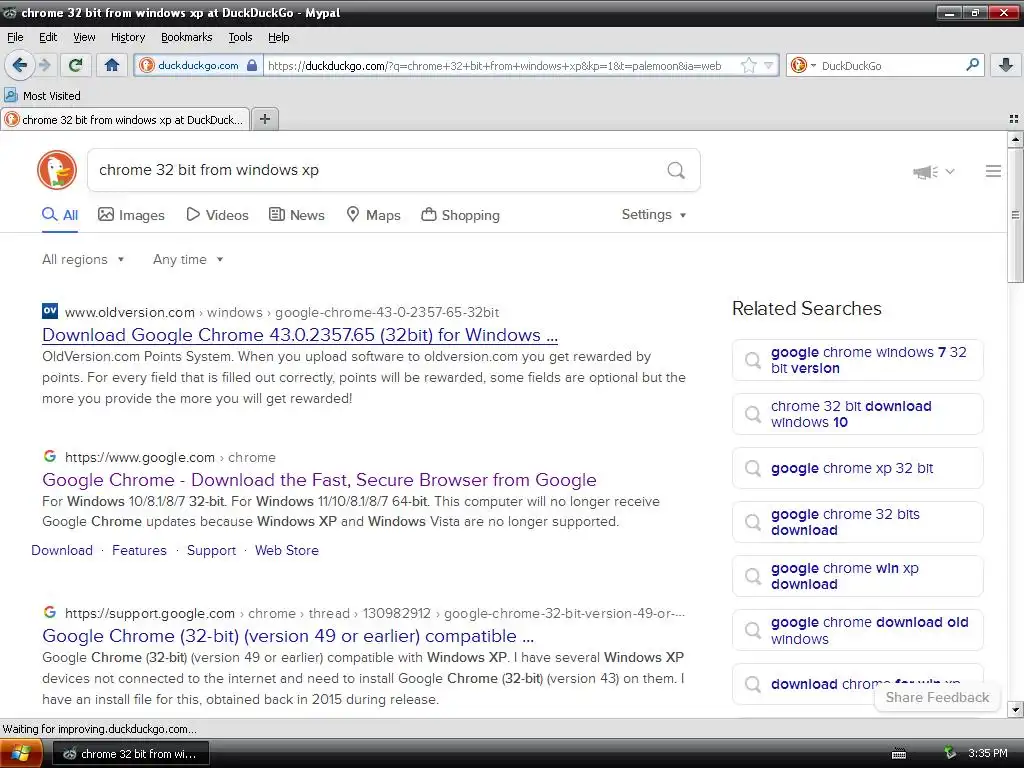Click the Google favicon beside www.google.com

[x=50, y=456]
